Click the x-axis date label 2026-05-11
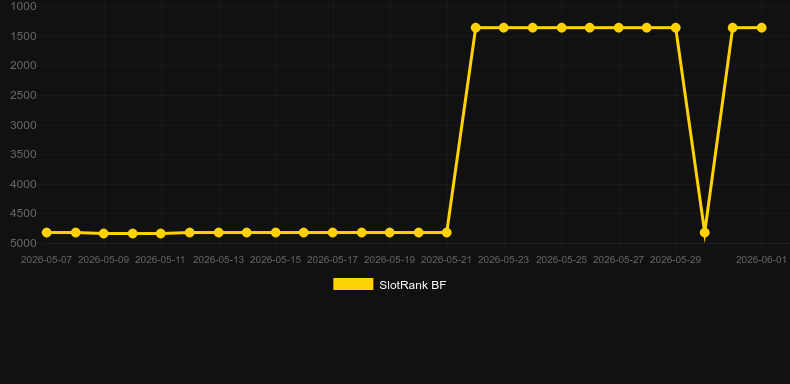 point(160,260)
